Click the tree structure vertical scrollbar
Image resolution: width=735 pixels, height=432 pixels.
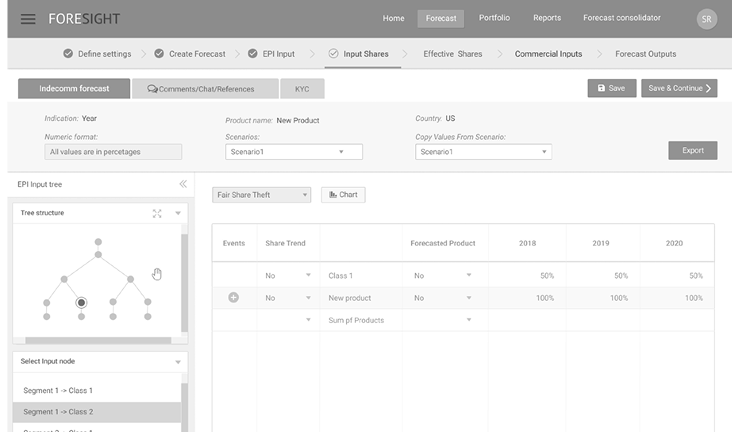(184, 283)
